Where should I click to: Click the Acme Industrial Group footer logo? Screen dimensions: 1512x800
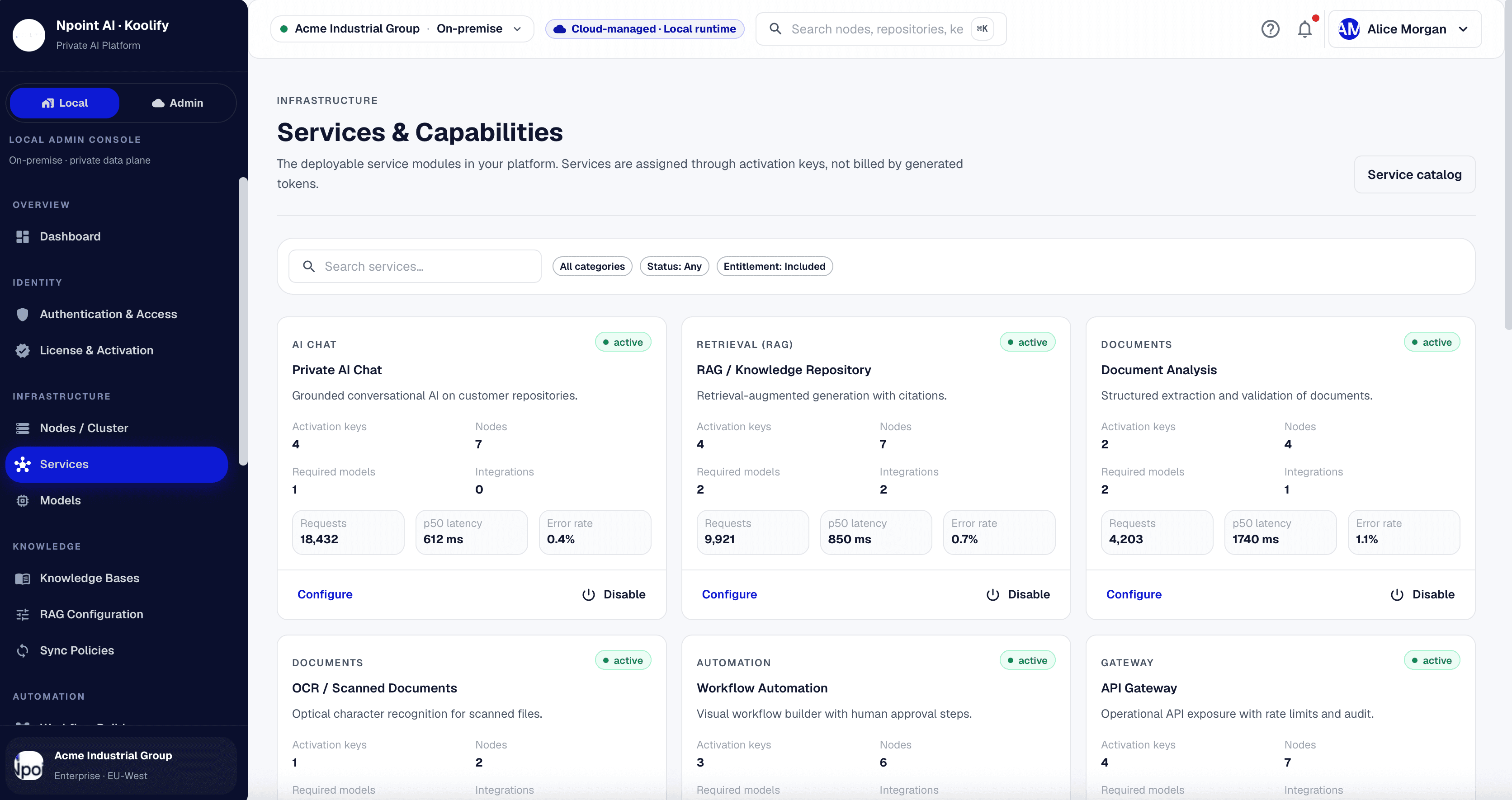pyautogui.click(x=29, y=765)
